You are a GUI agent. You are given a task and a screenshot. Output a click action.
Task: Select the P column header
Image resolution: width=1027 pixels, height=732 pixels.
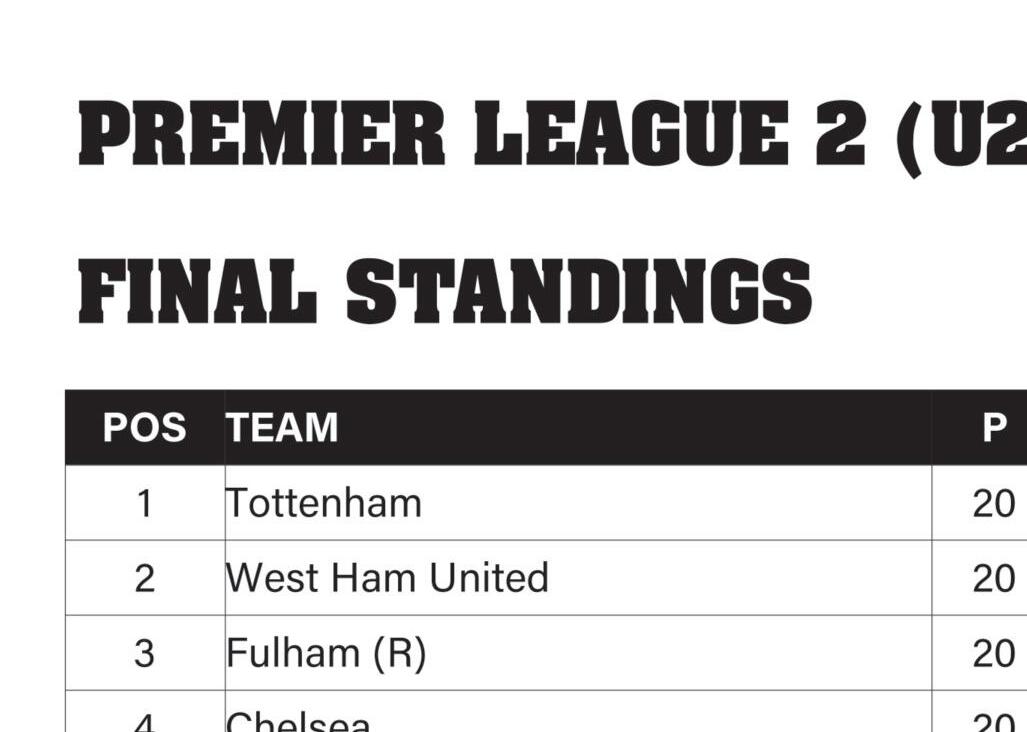pyautogui.click(x=979, y=428)
